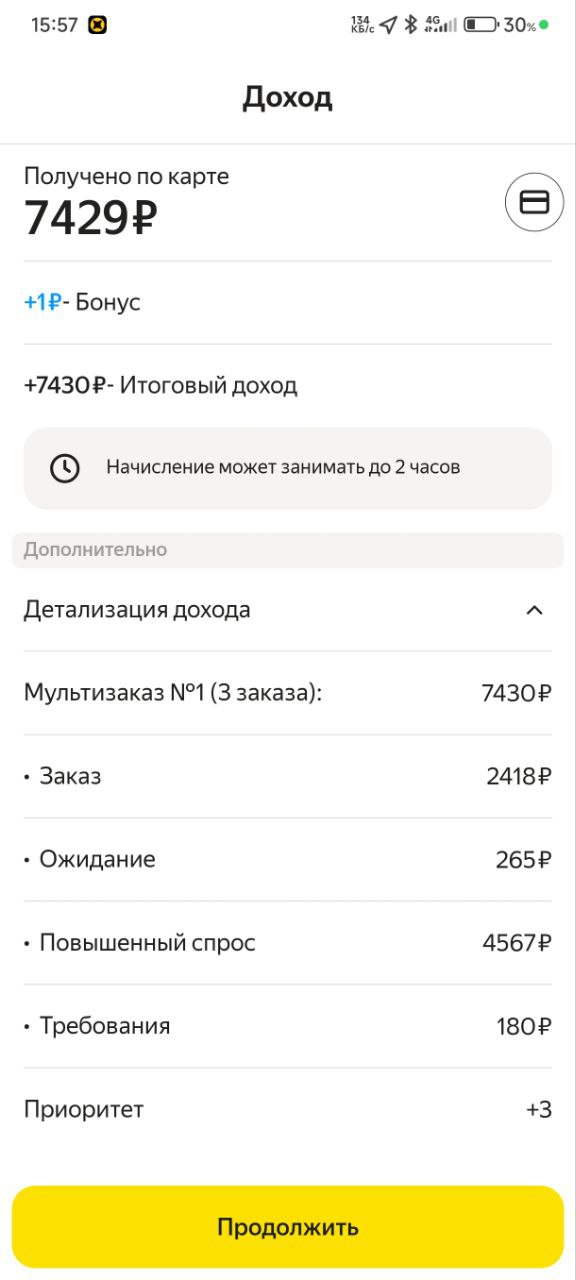Viewport: 576px width, 1280px height.
Task: Tap the Требования row showing 180₽
Action: tap(288, 1025)
